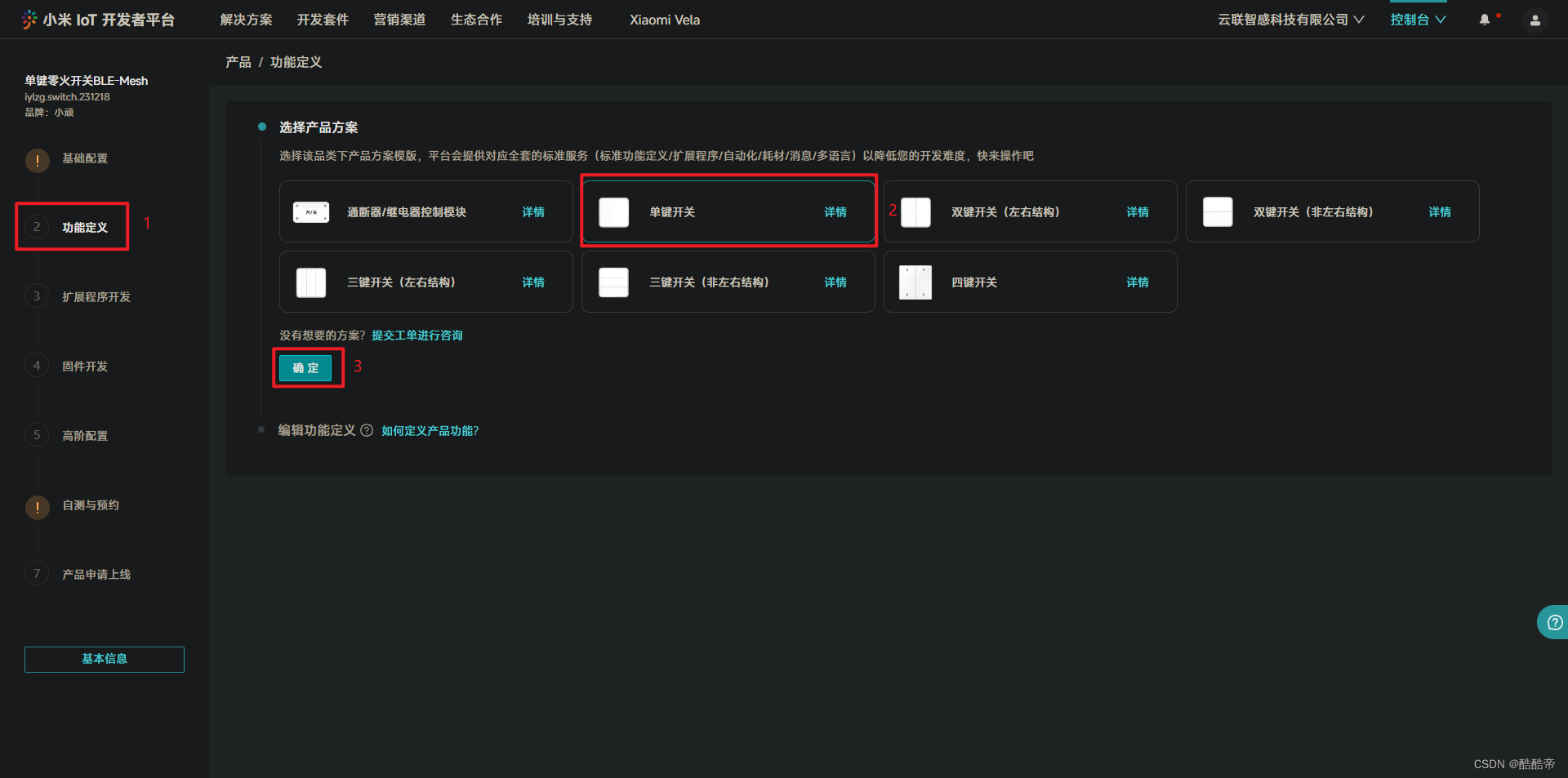Click the Xiaomi IoT platform logo
1568x778 pixels.
click(98, 20)
